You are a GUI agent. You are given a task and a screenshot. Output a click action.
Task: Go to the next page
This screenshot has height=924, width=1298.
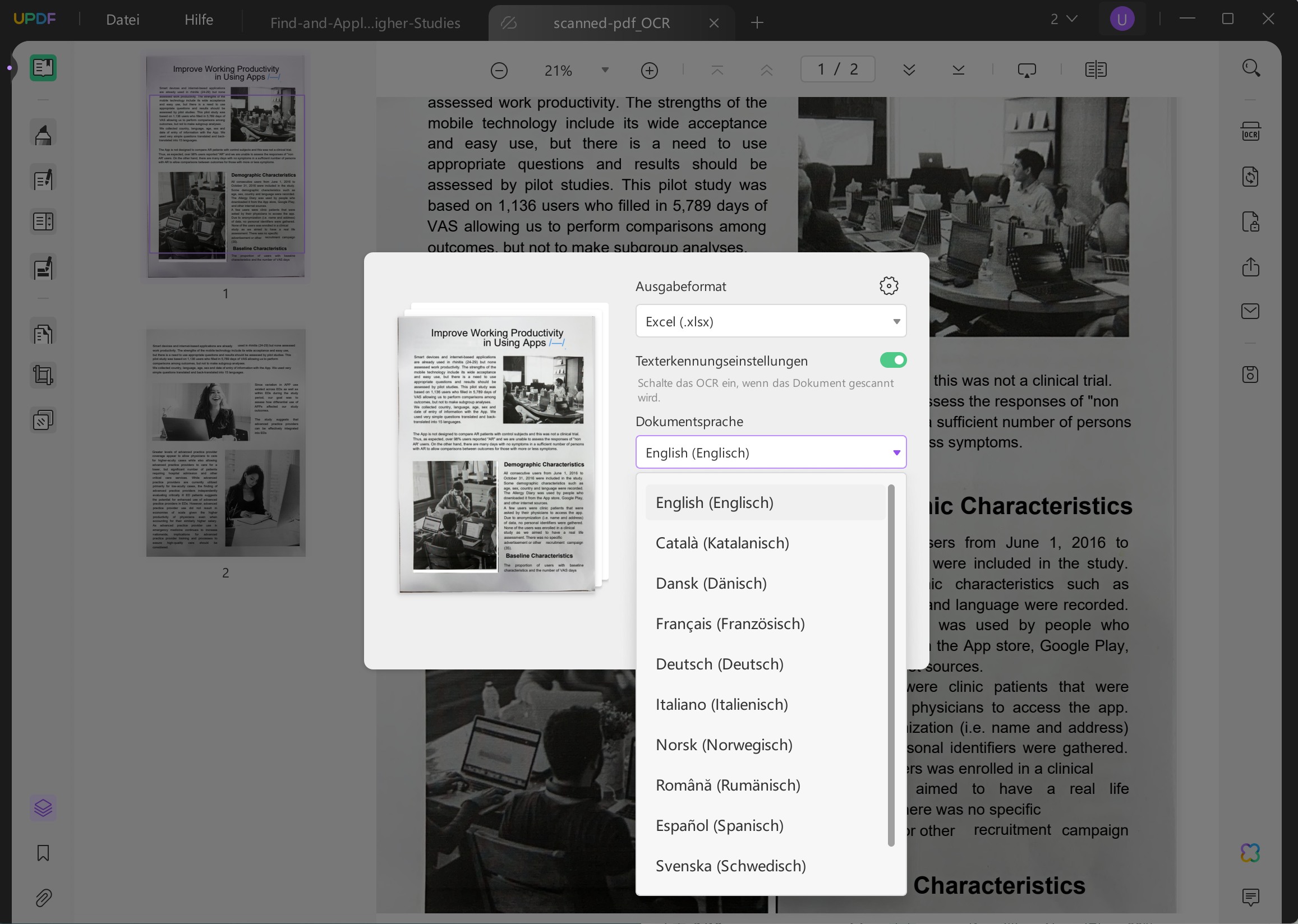coord(909,71)
